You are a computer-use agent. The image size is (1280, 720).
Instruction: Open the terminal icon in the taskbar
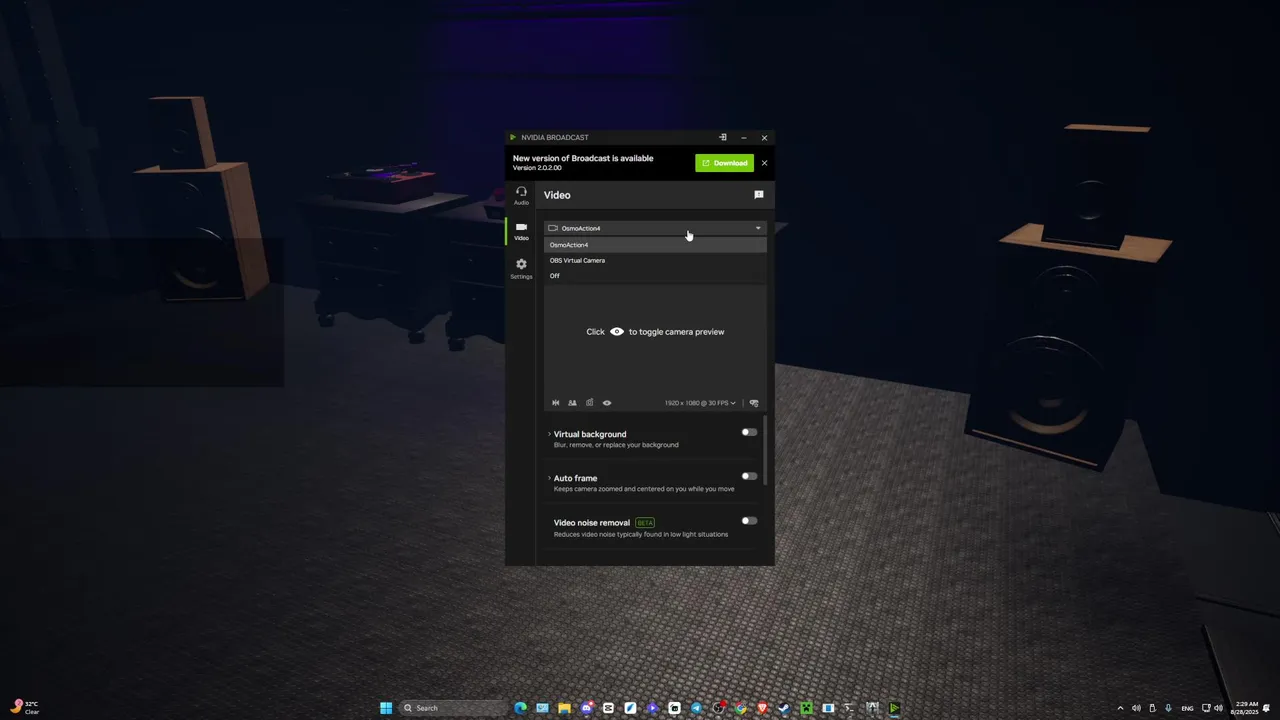[x=850, y=708]
